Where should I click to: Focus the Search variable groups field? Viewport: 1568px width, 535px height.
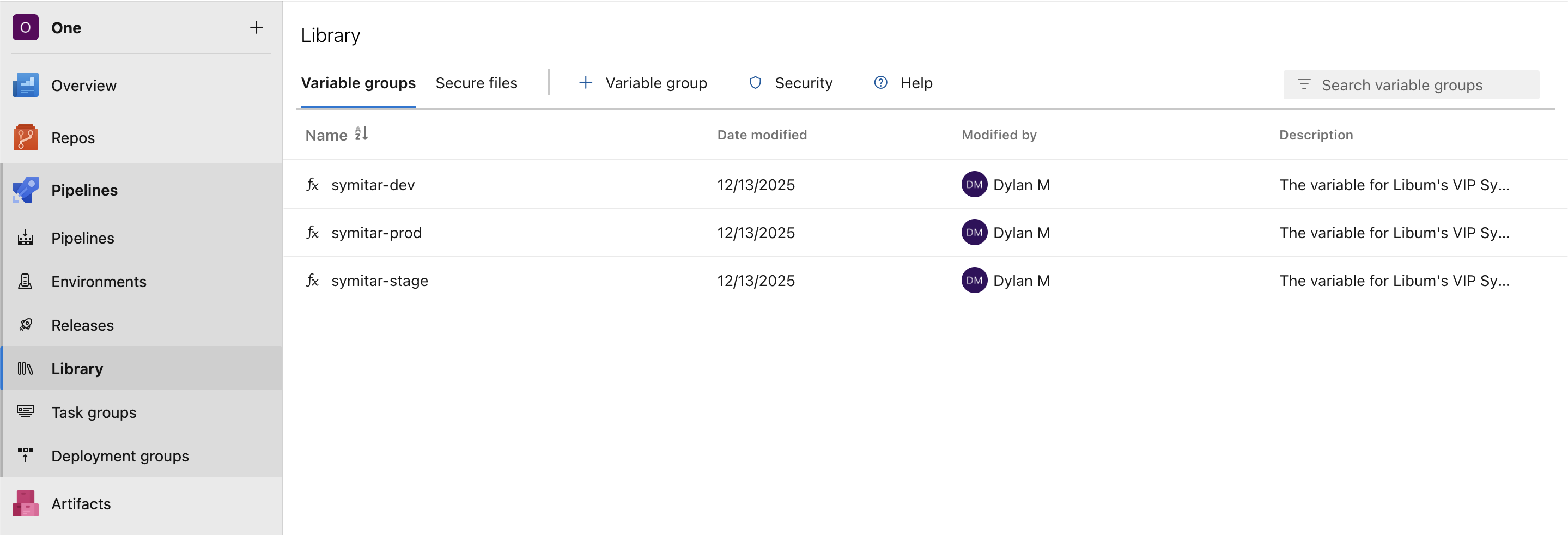(1411, 84)
